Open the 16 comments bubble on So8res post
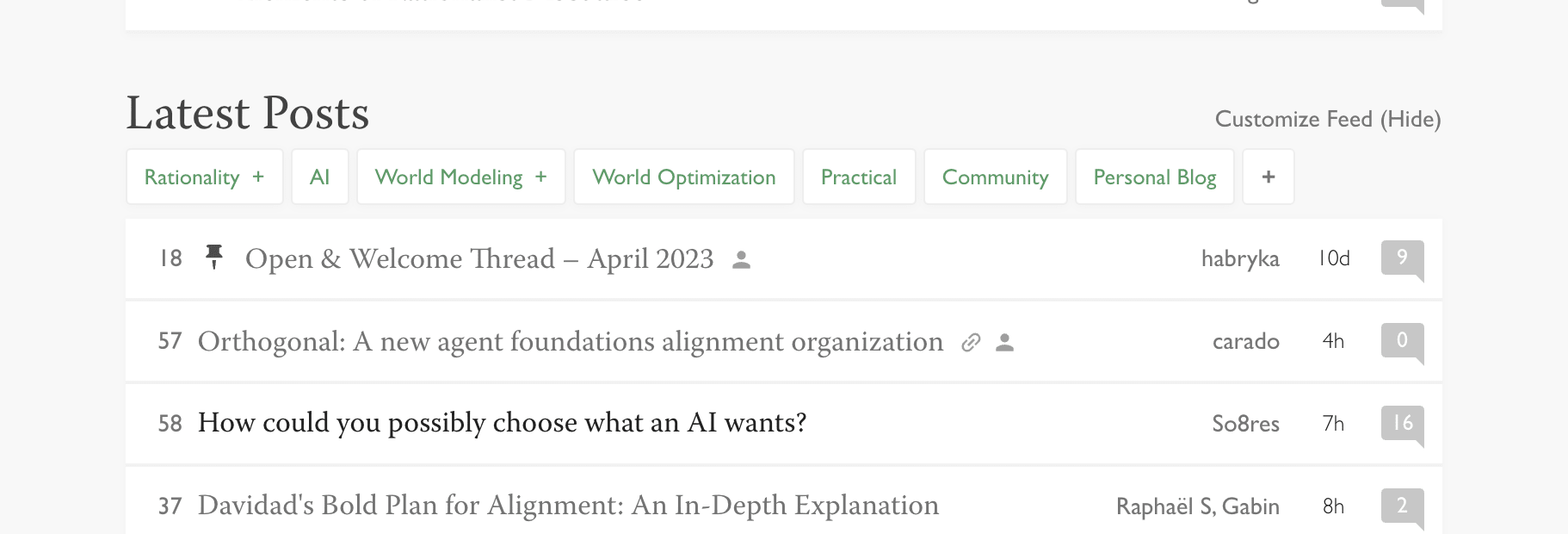This screenshot has width=1568, height=534. [x=1402, y=423]
